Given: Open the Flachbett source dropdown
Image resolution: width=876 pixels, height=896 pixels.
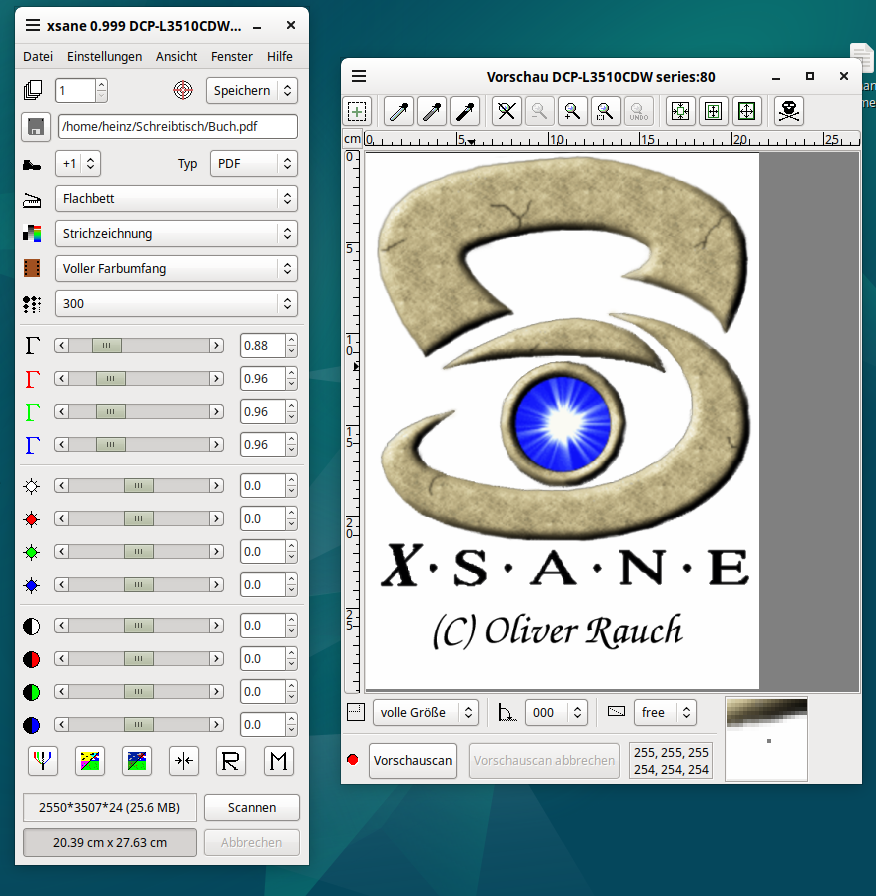Looking at the screenshot, I should (x=176, y=198).
